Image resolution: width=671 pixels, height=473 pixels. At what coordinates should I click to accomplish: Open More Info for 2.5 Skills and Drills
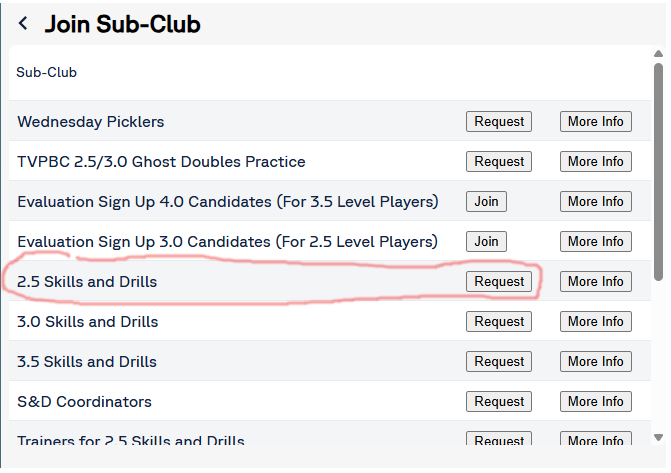(595, 282)
